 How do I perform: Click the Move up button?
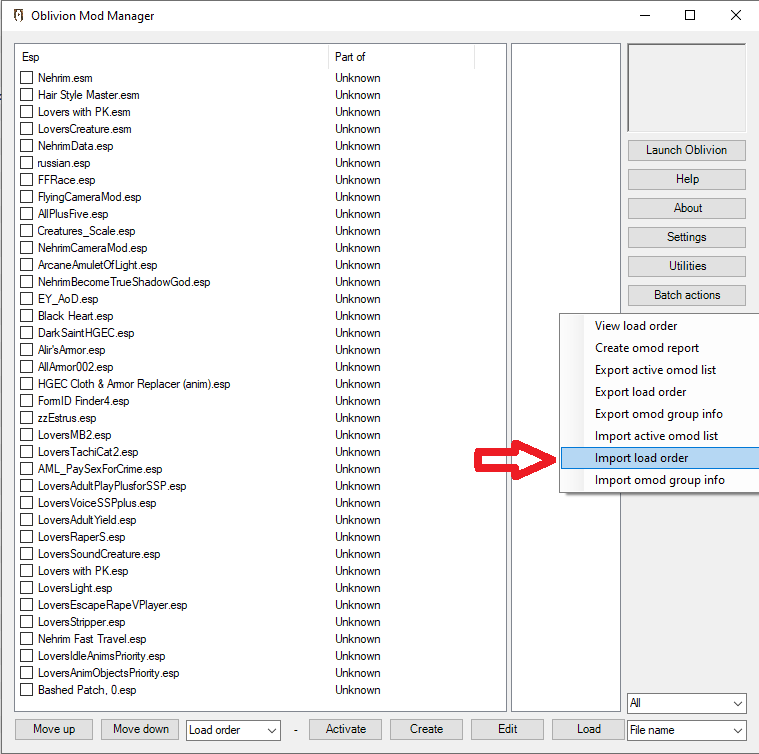(x=54, y=729)
